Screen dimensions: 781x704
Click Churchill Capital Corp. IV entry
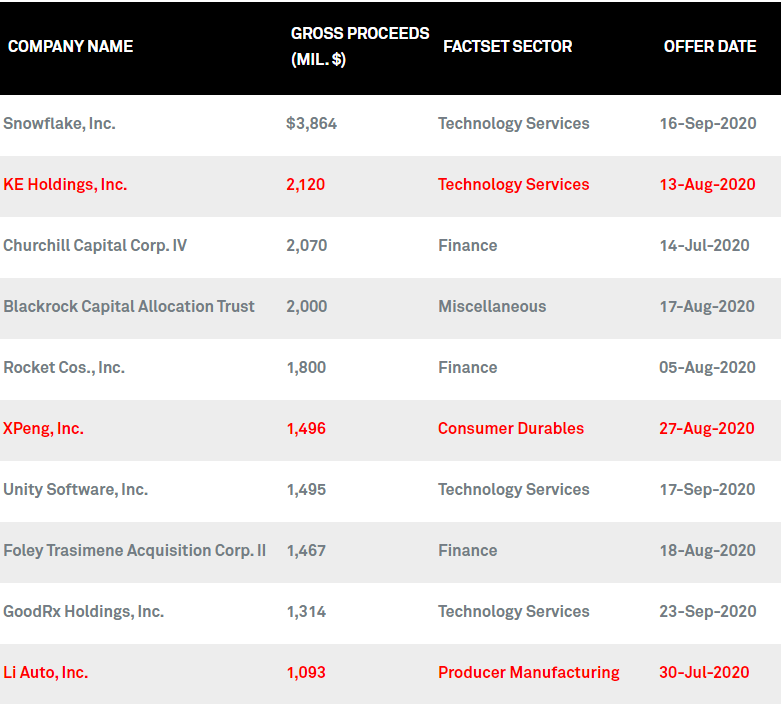point(95,246)
